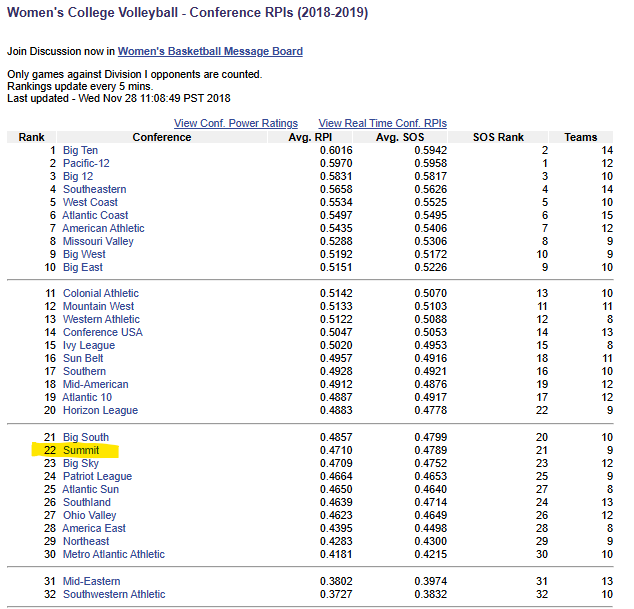Click the Horizon League Avg. SOS value 0.4778
This screenshot has height=609, width=634.
click(x=431, y=410)
